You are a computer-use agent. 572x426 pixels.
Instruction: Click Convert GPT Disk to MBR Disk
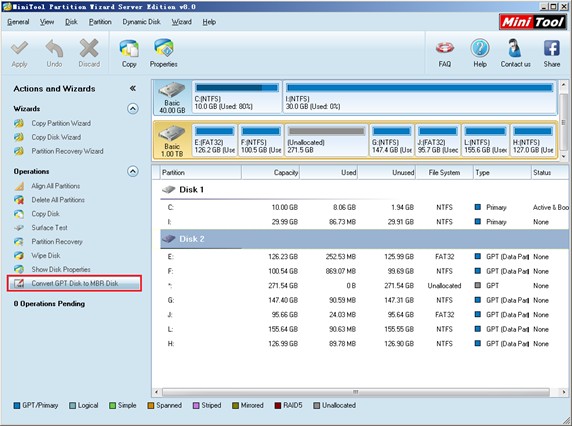pos(74,283)
